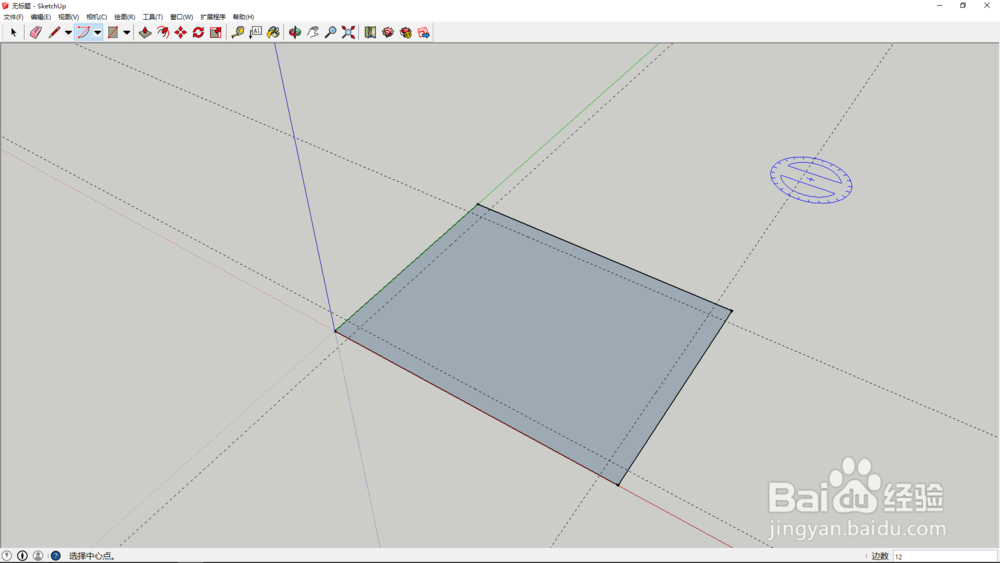Click the user sign-in status icon
Viewport: 1000px width, 563px height.
[38, 556]
